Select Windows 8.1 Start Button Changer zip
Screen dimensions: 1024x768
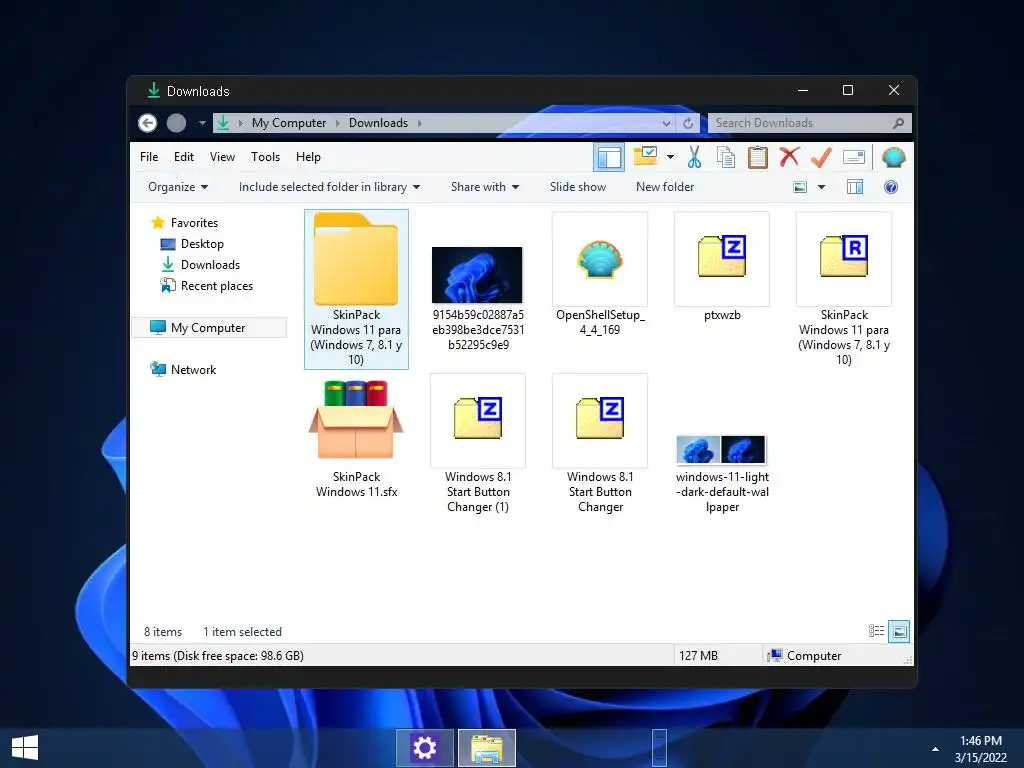pos(600,444)
